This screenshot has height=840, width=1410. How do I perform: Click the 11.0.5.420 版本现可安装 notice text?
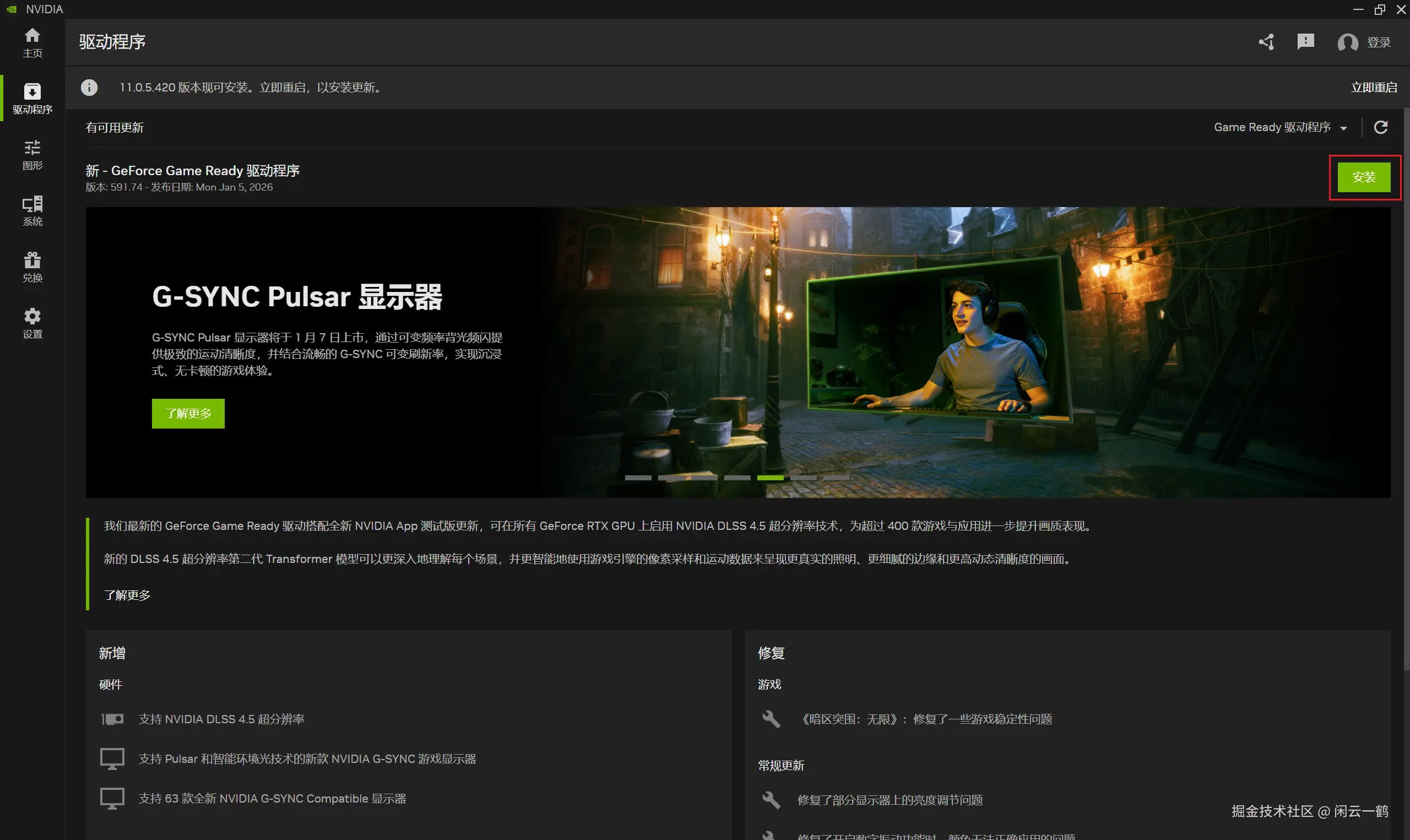252,87
